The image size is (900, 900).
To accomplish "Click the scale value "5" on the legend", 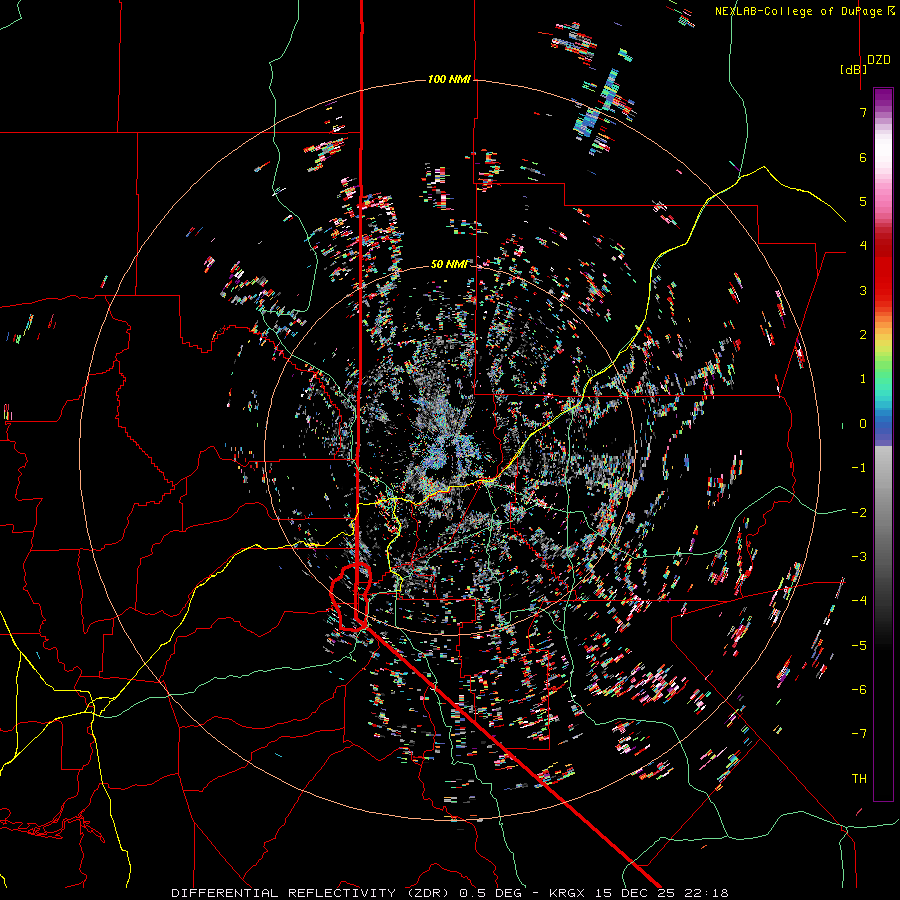I will (x=863, y=201).
